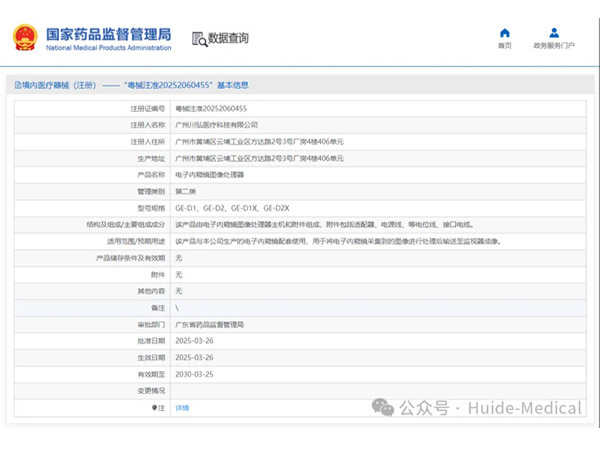This screenshot has height=450, width=600.
Task: Go to 首页 via the house icon
Action: pyautogui.click(x=505, y=33)
